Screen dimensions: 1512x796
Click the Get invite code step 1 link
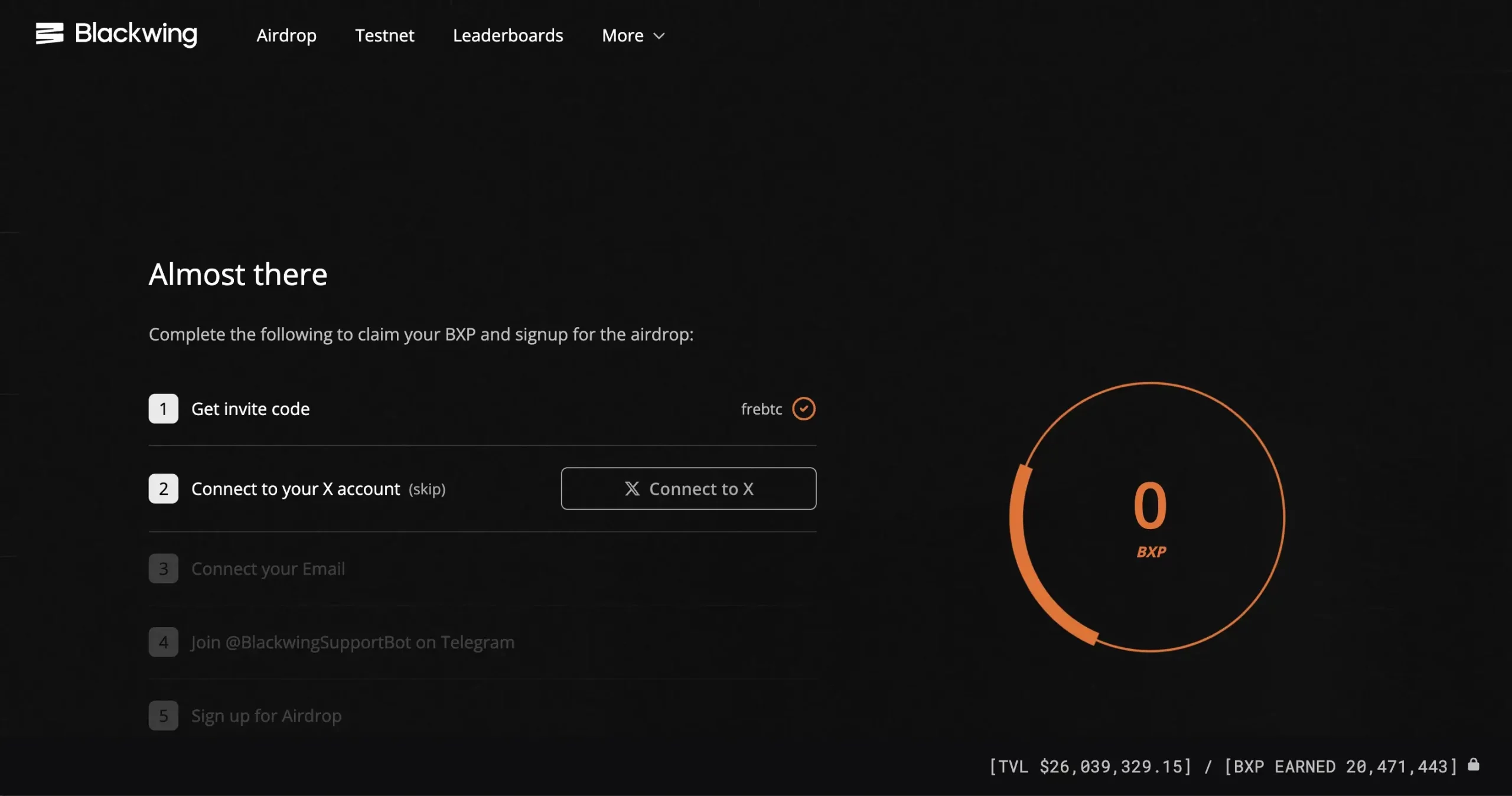tap(250, 408)
